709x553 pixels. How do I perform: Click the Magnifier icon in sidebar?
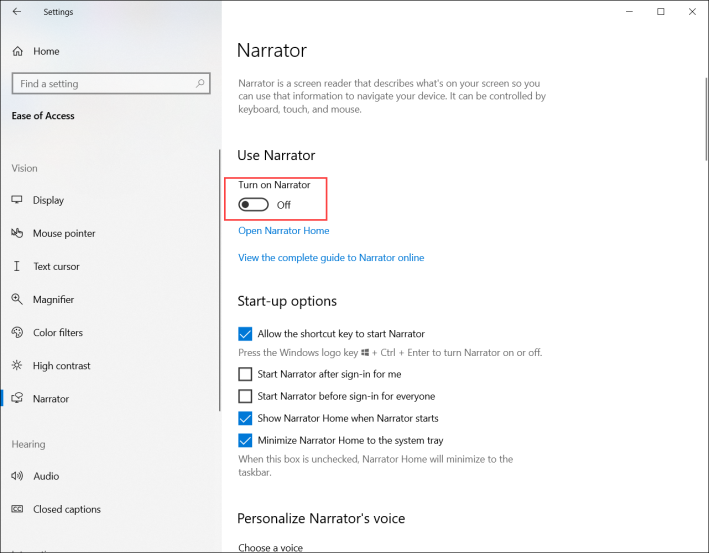click(17, 299)
